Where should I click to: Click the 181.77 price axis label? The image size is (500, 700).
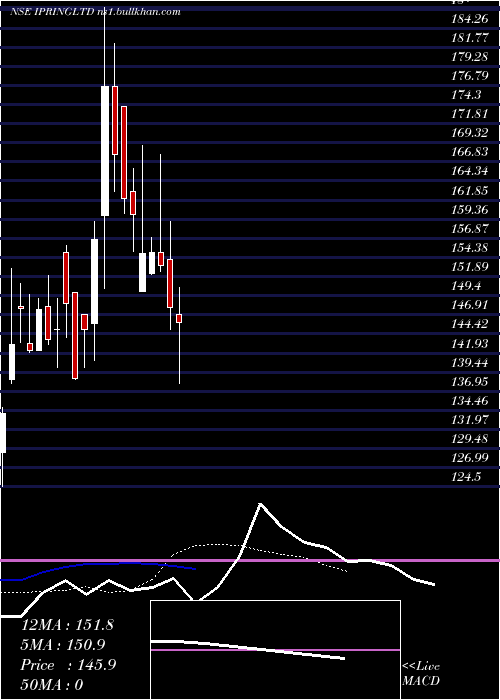tap(470, 38)
